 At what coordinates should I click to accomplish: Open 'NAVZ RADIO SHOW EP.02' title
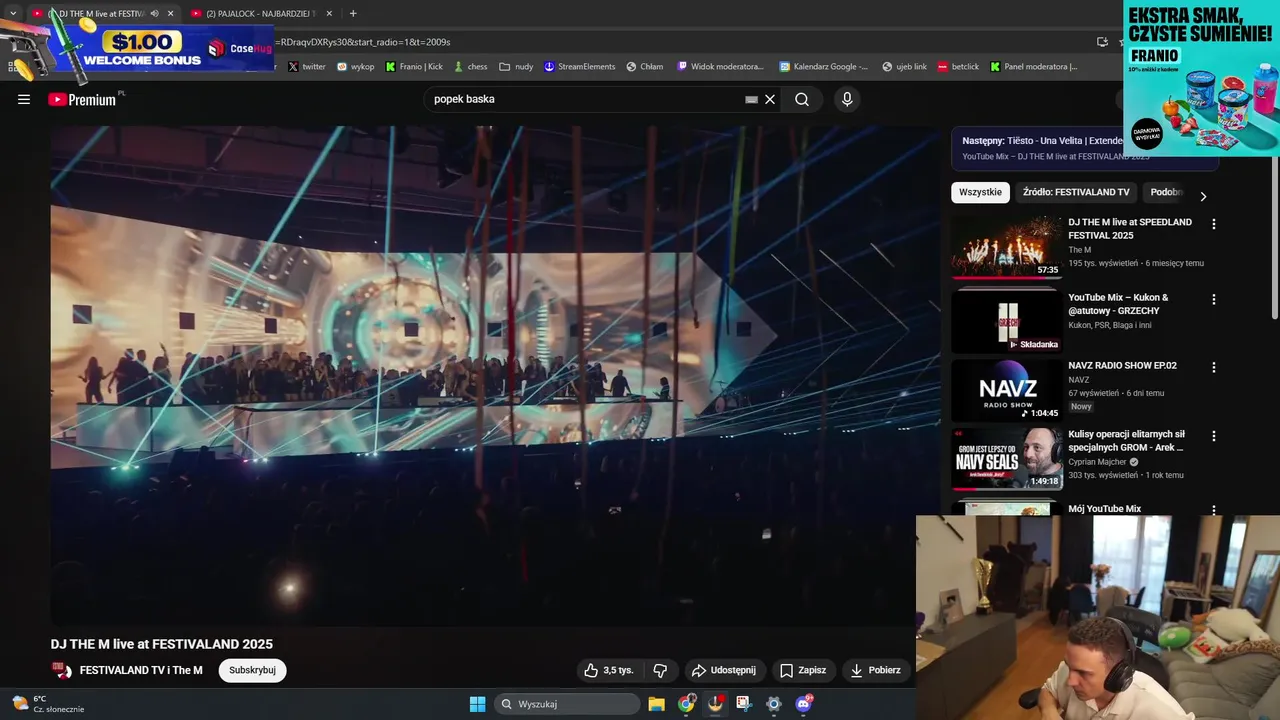pos(1122,365)
